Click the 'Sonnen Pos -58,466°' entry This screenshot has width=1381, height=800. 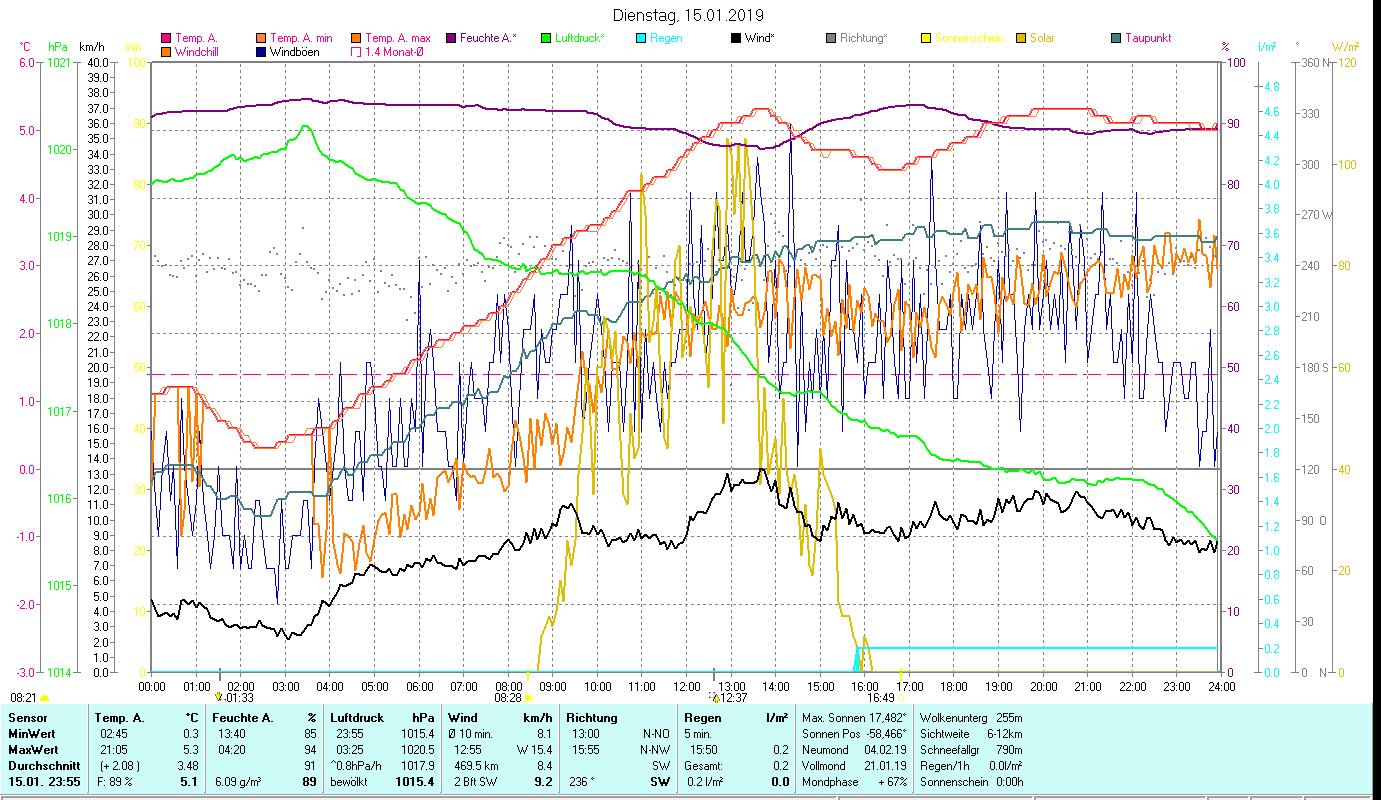click(x=855, y=734)
